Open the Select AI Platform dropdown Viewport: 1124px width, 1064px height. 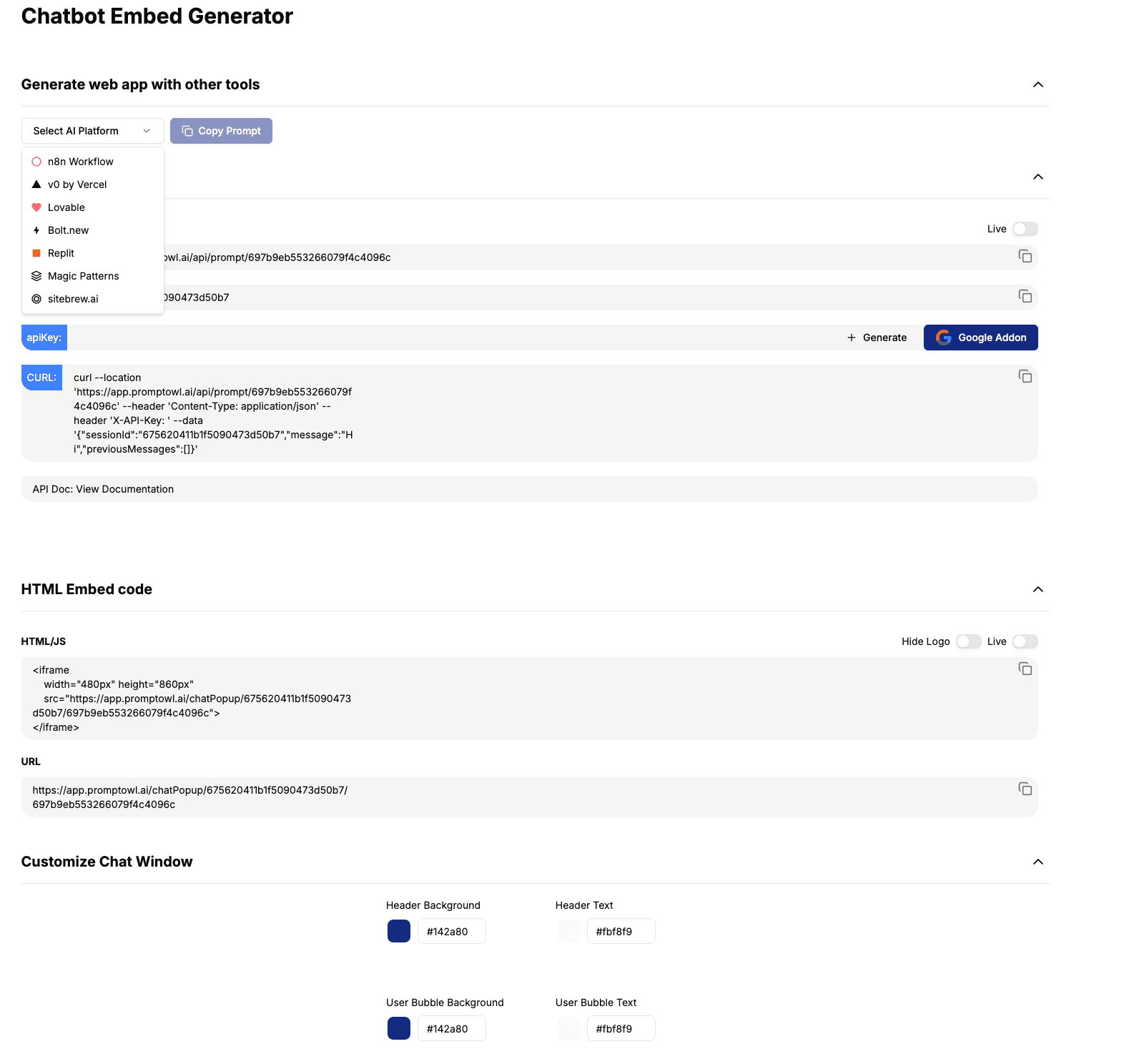click(92, 131)
